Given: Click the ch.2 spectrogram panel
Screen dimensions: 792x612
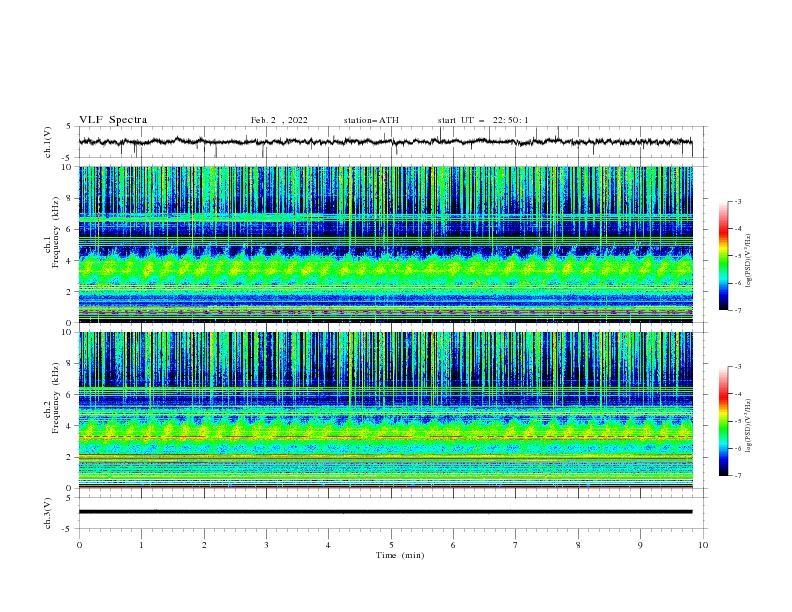Looking at the screenshot, I should click(x=385, y=410).
